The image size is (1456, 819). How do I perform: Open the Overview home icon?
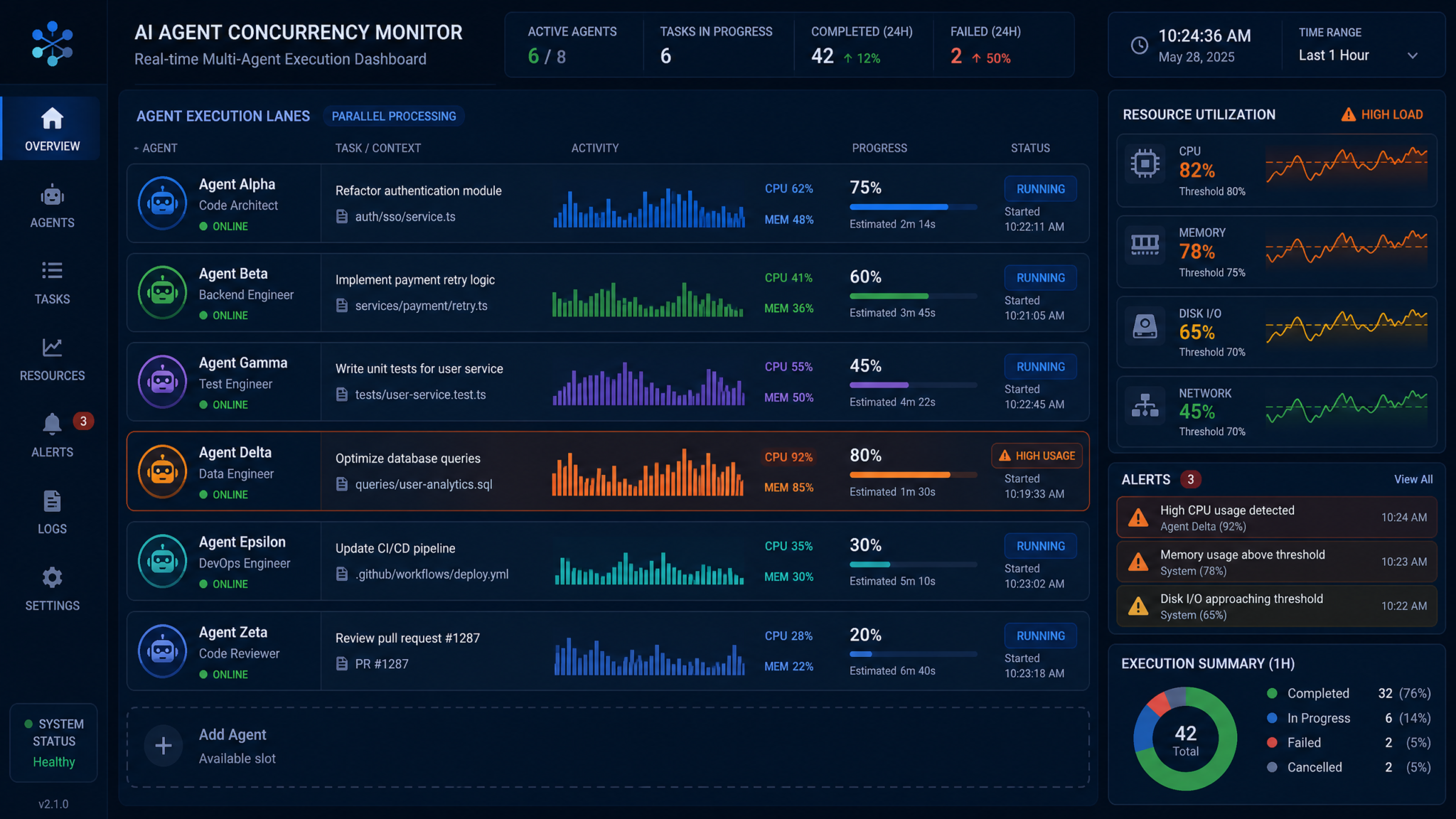[x=52, y=118]
